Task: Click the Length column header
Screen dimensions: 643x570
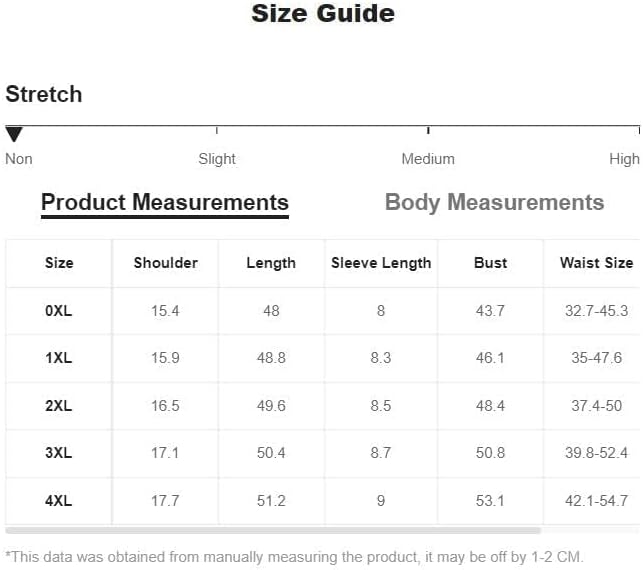Action: point(271,263)
